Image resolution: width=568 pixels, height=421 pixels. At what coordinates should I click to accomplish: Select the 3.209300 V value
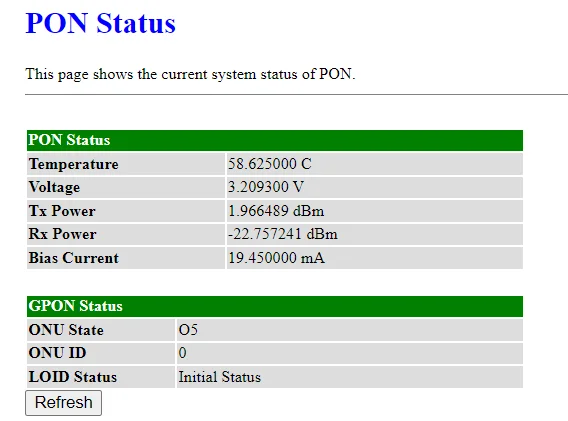pyautogui.click(x=266, y=187)
